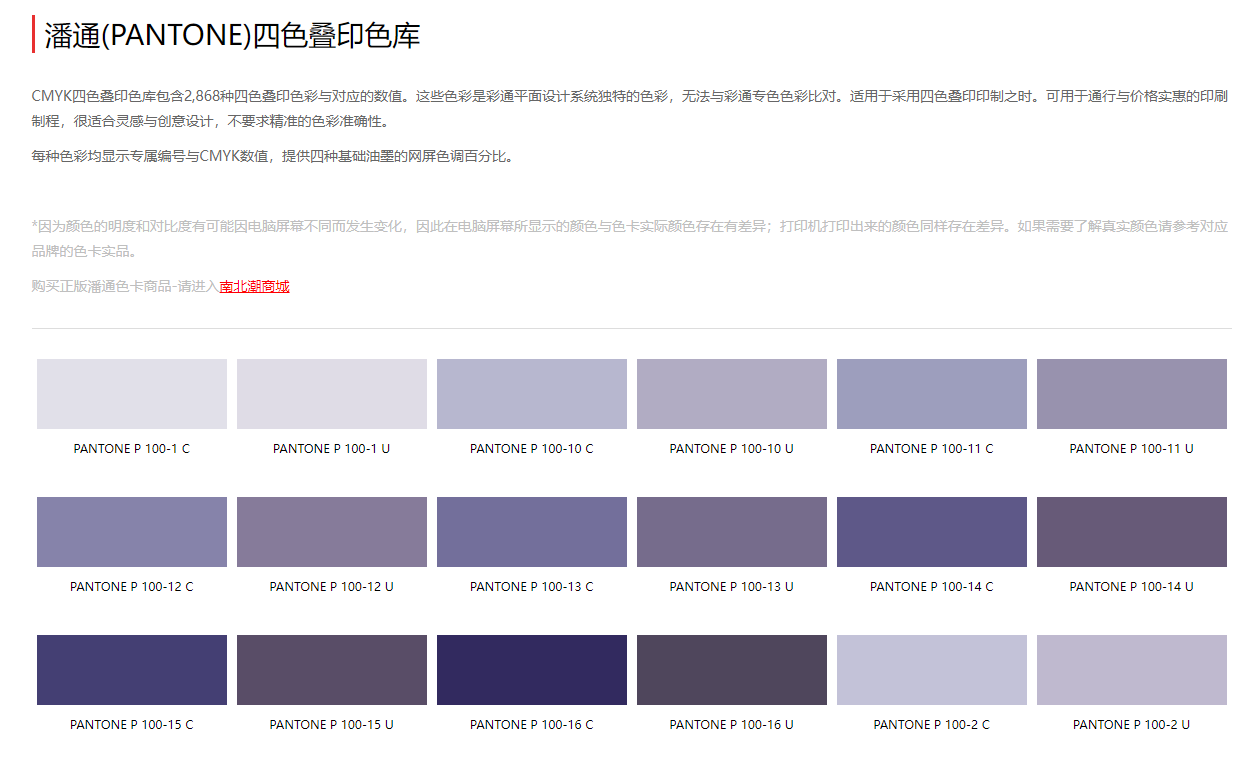Open the dark PANTONE P 100-16 C swatch

pyautogui.click(x=532, y=670)
